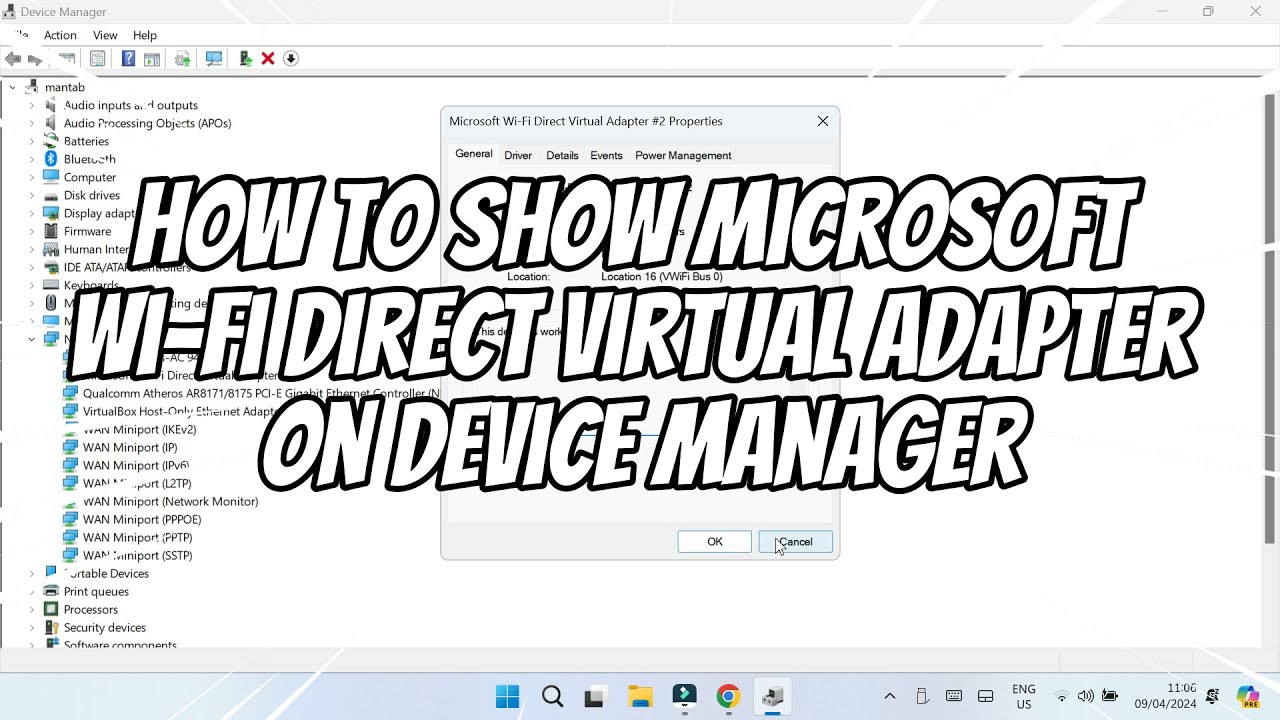Screen dimensions: 1280x720
Task: Open the Help menu
Action: click(x=145, y=35)
